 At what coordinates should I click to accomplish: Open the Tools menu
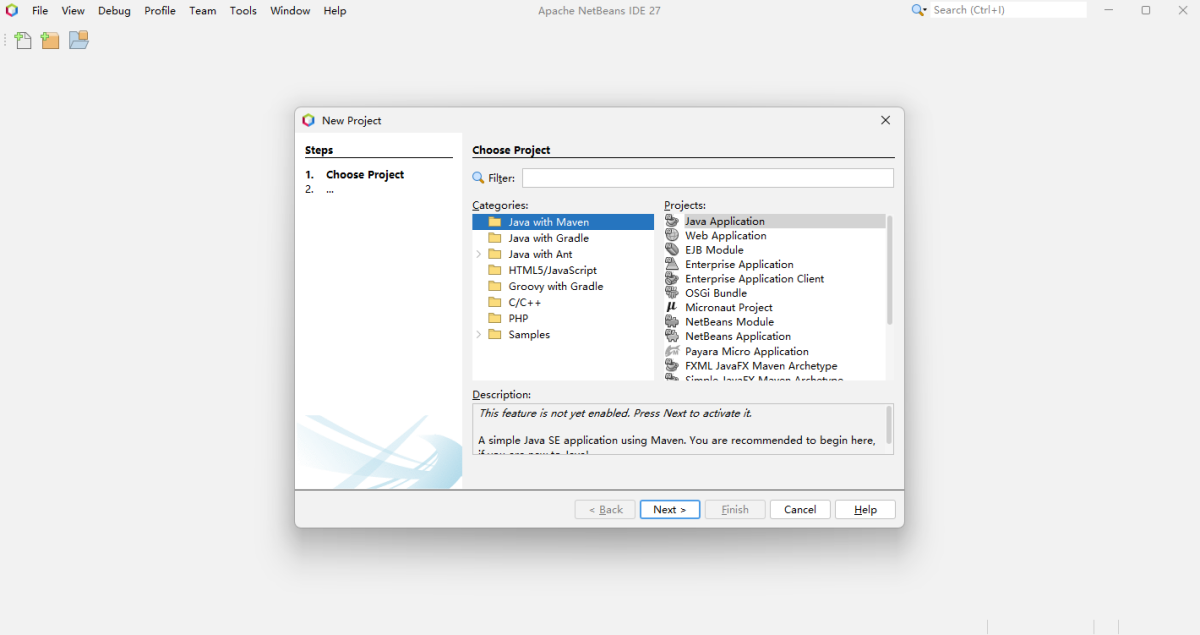coord(243,11)
